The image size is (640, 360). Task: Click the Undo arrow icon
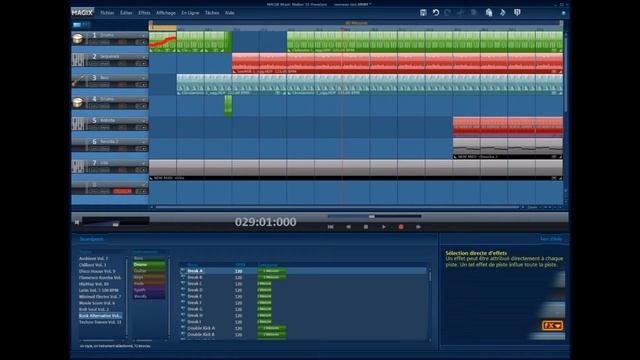click(436, 13)
